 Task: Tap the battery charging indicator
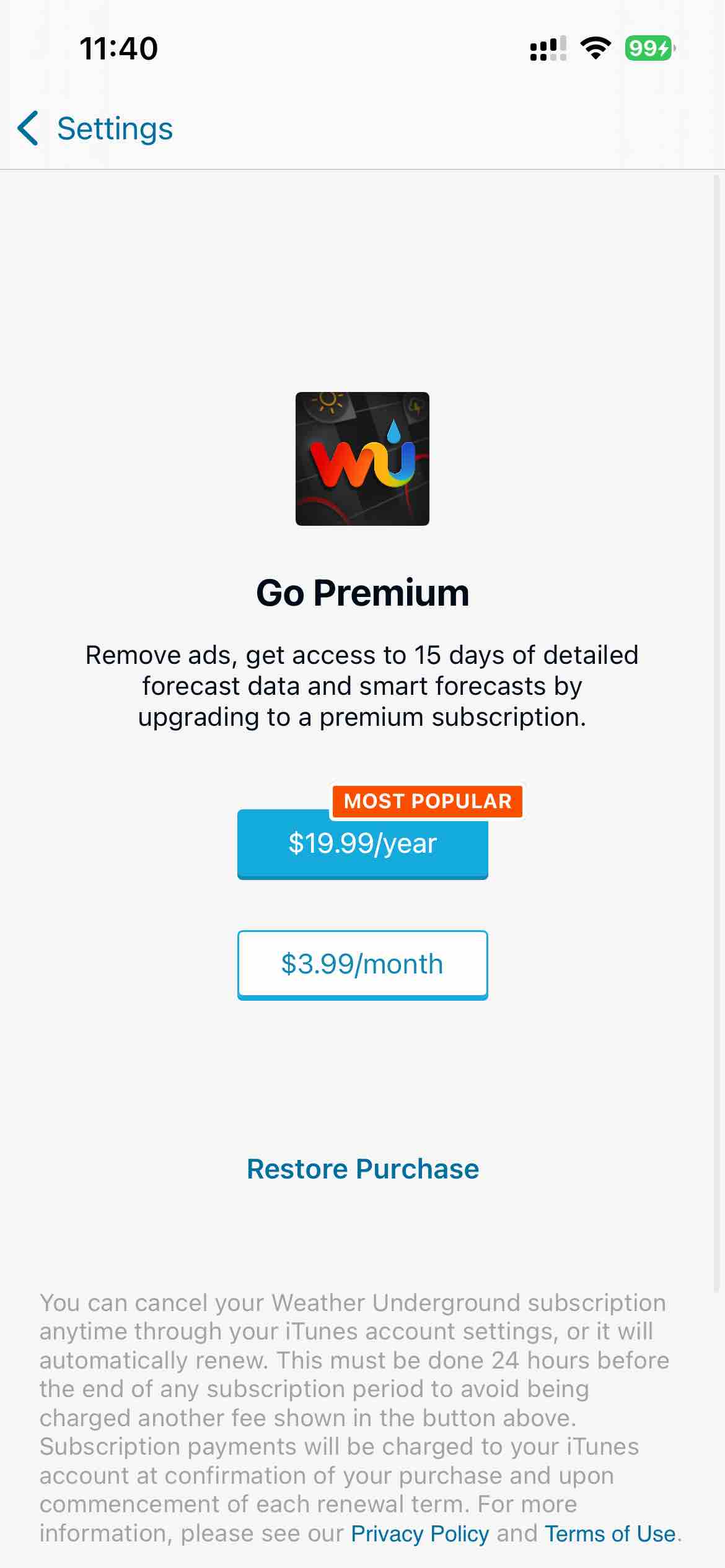point(649,48)
